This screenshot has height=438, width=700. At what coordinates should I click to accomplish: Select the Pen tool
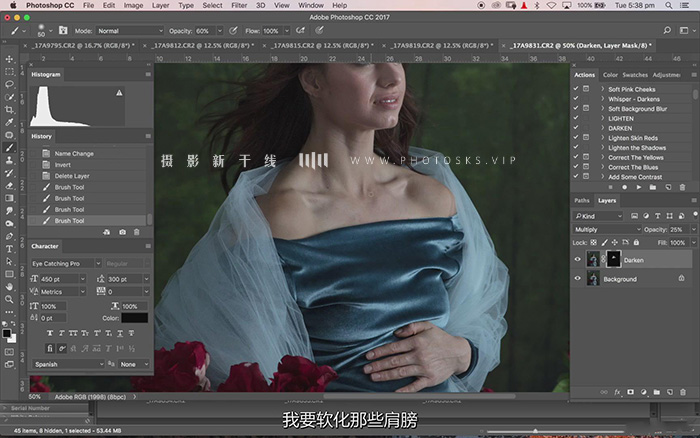click(x=9, y=236)
